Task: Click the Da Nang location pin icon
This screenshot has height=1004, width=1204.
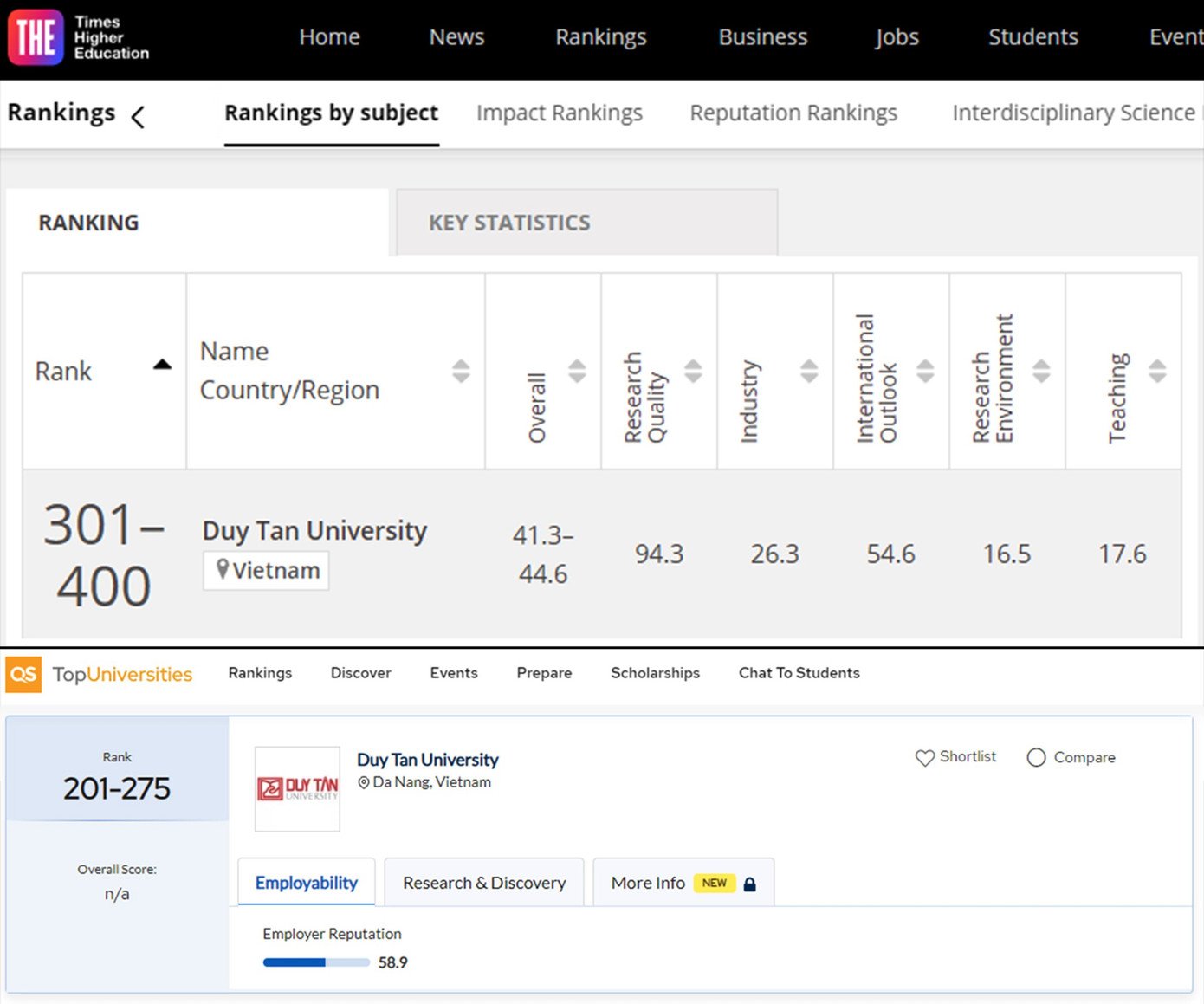Action: coord(364,782)
